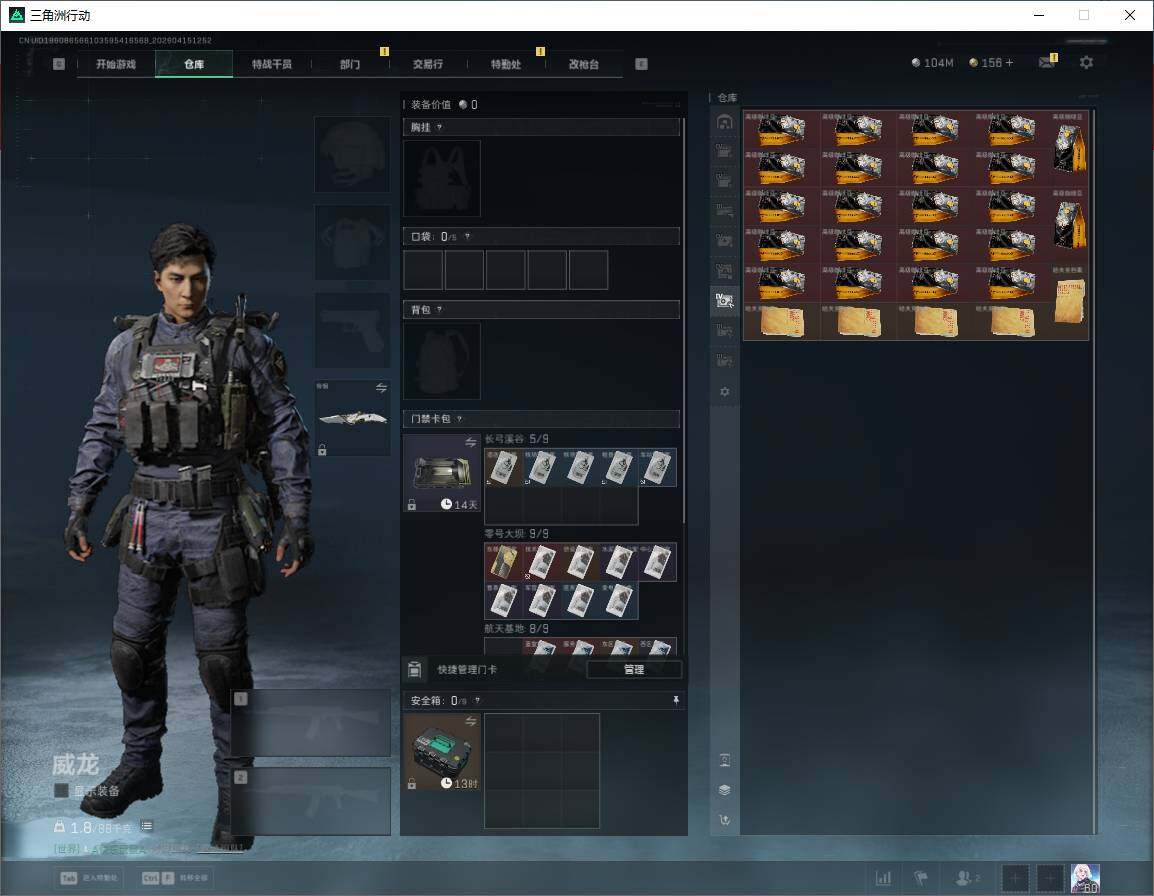Open game settings gear in top bar
Viewport: 1154px width, 896px height.
[1086, 63]
